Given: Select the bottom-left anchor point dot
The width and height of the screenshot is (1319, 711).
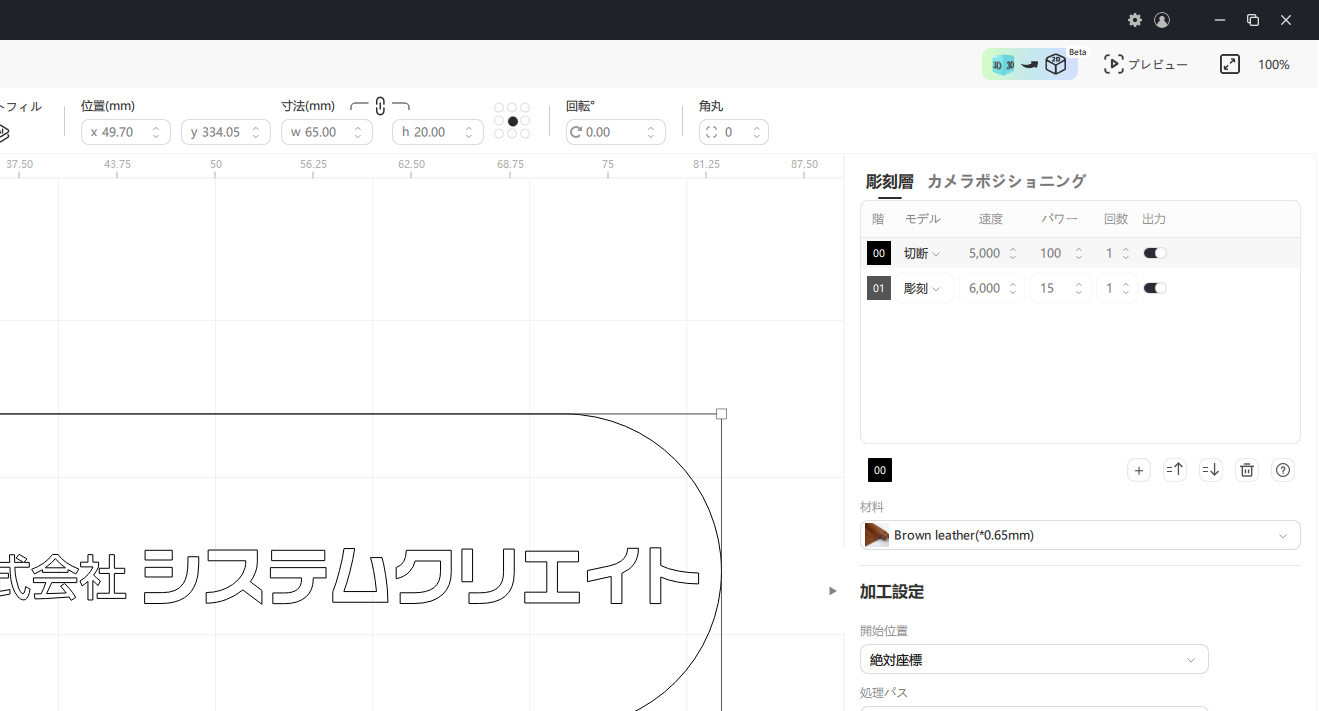Looking at the screenshot, I should click(499, 134).
